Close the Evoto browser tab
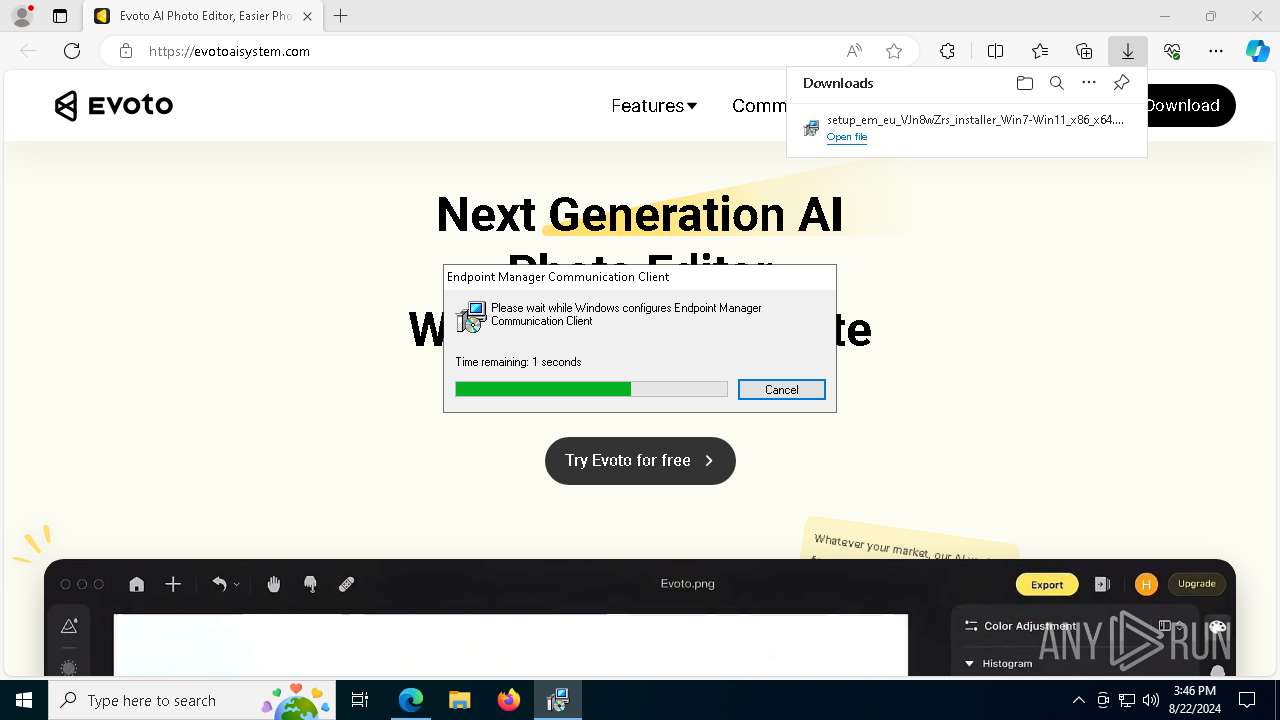 pos(307,16)
